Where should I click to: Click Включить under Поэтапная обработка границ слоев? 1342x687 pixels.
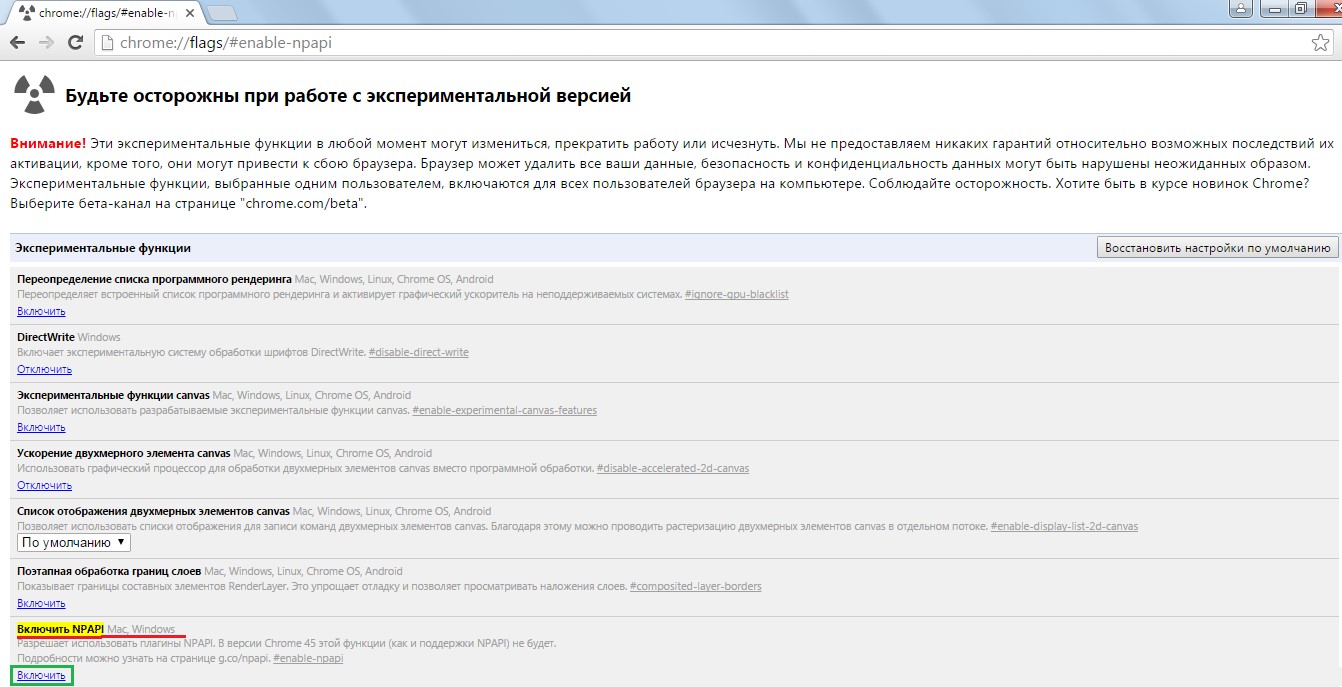coord(41,603)
